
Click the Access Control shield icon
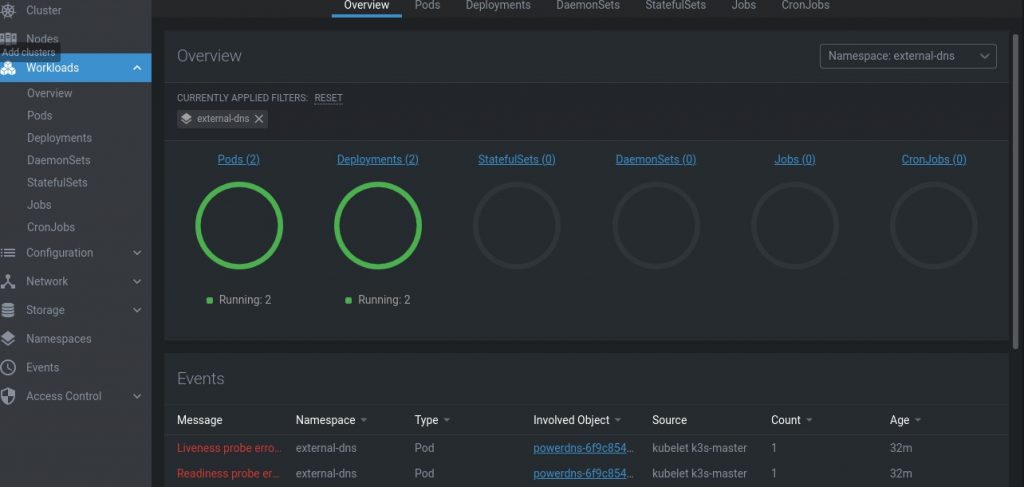click(8, 396)
